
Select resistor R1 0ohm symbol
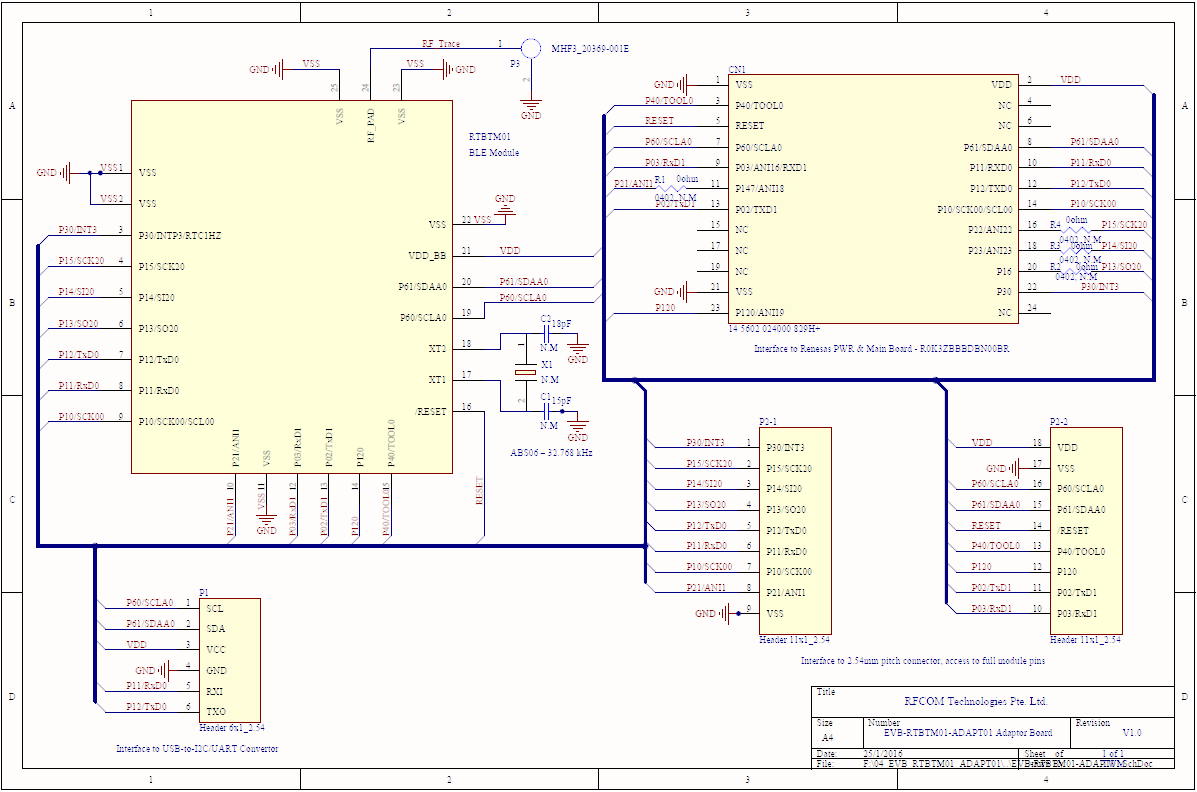click(x=672, y=188)
